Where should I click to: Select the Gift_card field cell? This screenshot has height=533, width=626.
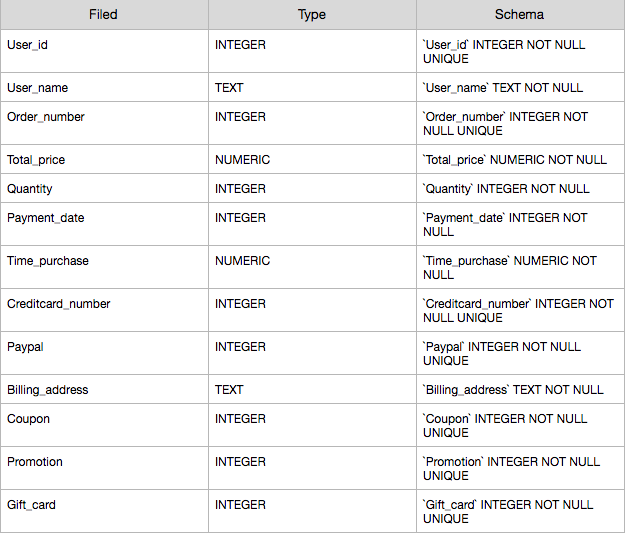(x=104, y=511)
